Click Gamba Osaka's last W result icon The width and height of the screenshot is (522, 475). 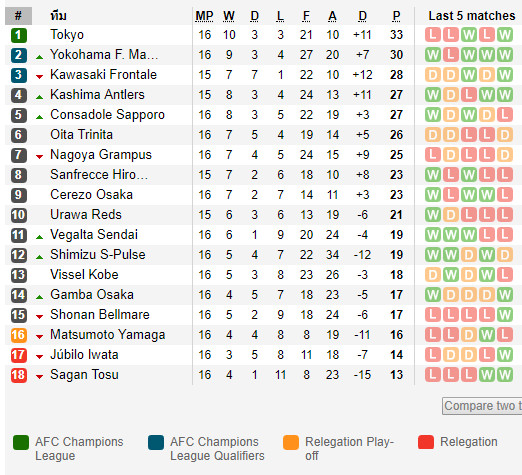click(505, 295)
